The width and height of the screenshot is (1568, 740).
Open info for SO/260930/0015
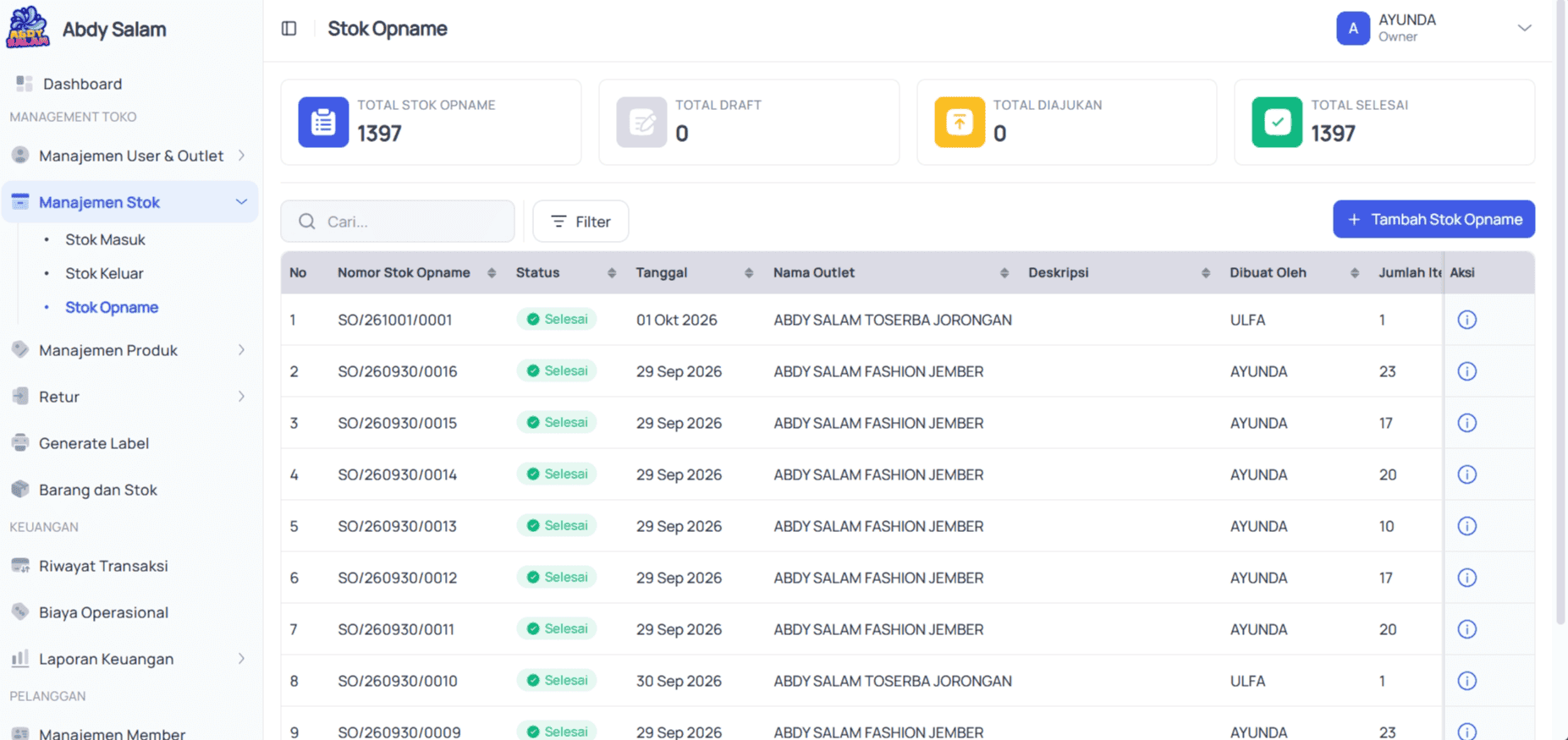[x=1467, y=423]
